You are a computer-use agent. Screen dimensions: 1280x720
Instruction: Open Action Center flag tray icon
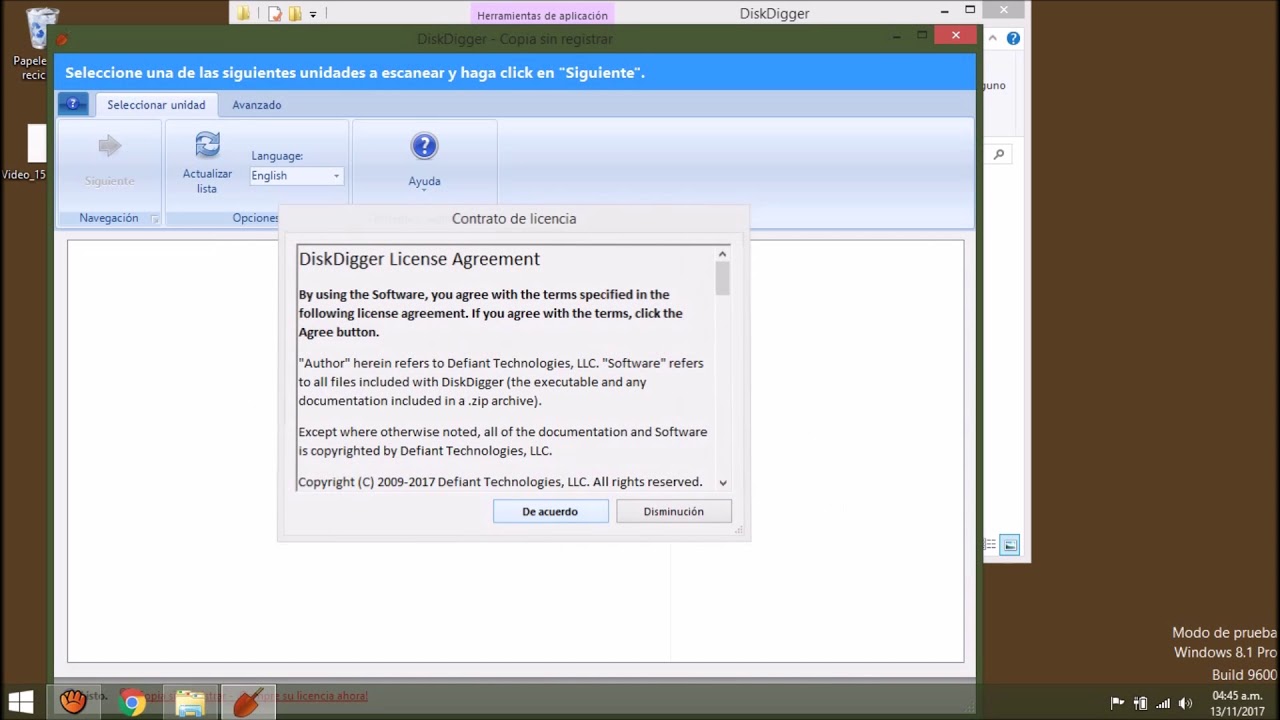[1117, 703]
